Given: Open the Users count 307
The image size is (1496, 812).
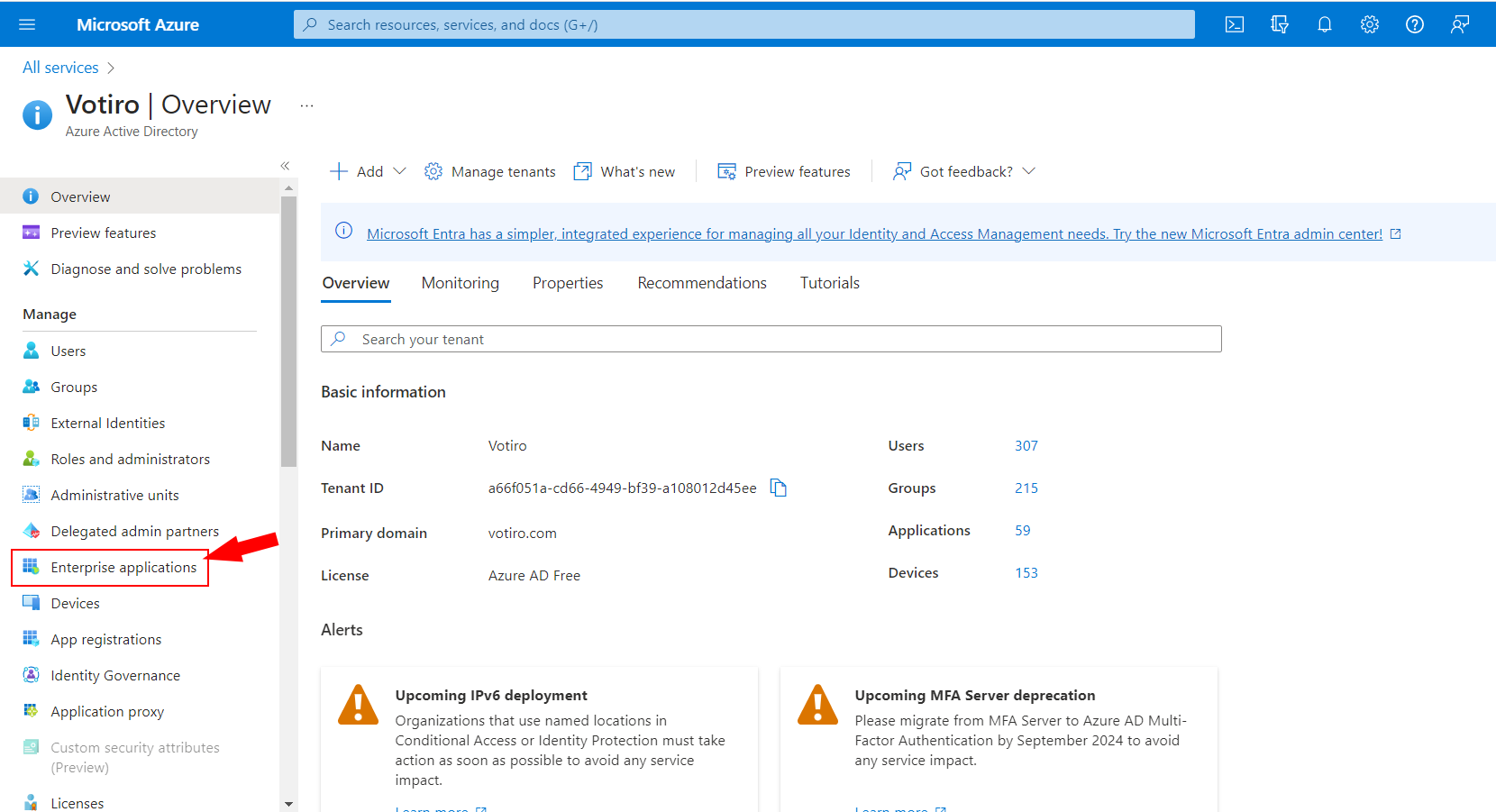Looking at the screenshot, I should click(1026, 445).
